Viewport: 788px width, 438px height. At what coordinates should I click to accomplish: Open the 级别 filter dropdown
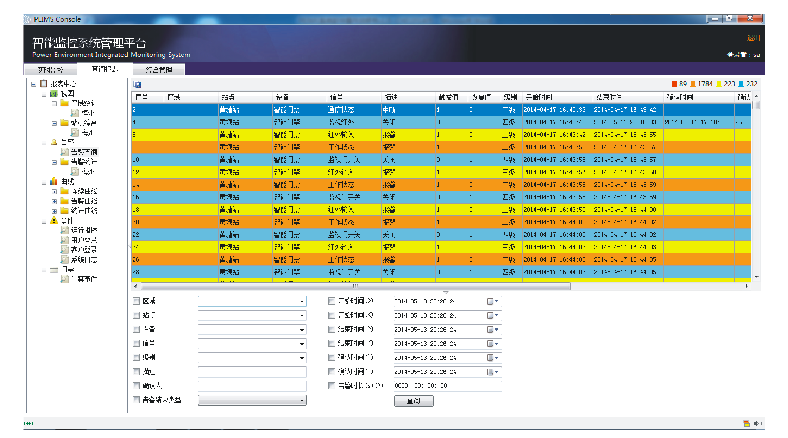point(302,358)
